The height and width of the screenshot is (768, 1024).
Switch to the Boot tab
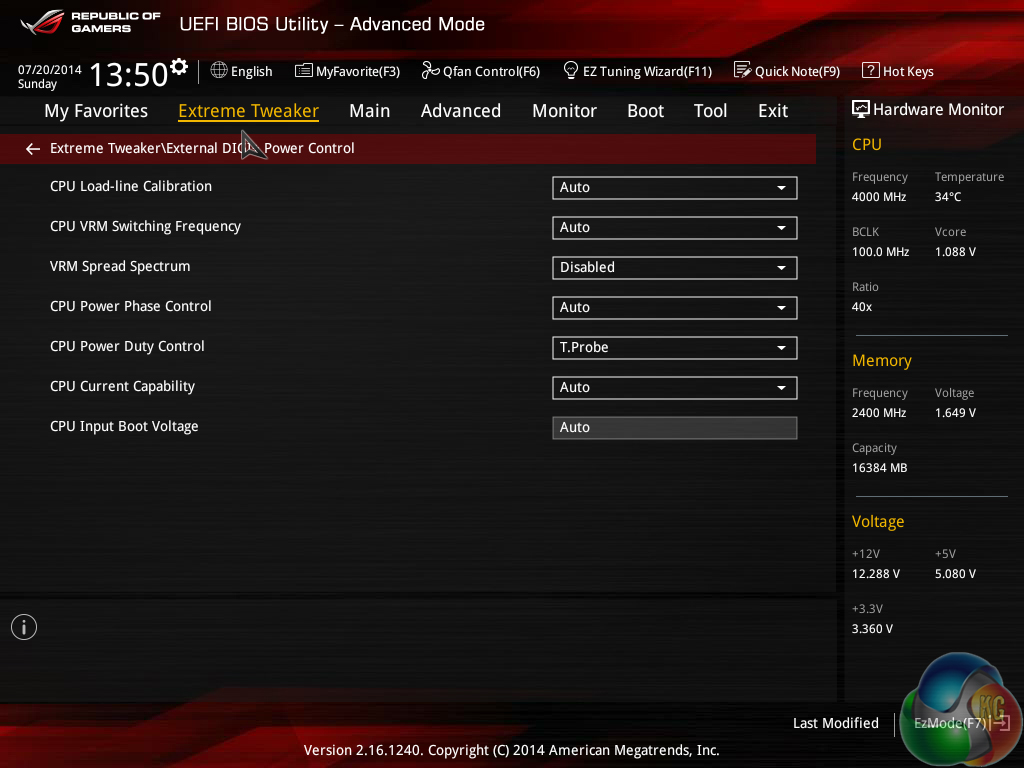click(x=645, y=111)
